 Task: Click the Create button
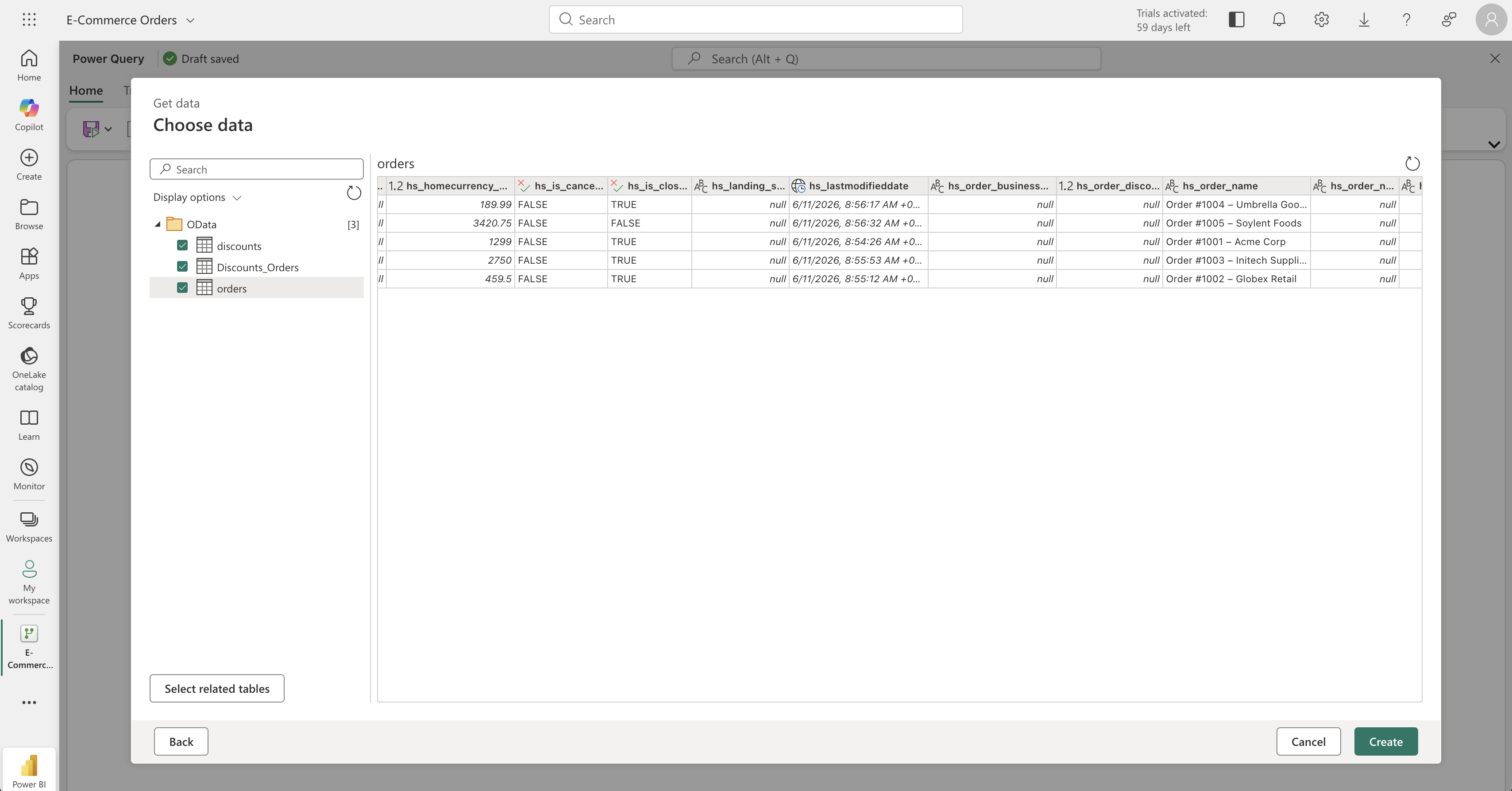coord(1386,741)
